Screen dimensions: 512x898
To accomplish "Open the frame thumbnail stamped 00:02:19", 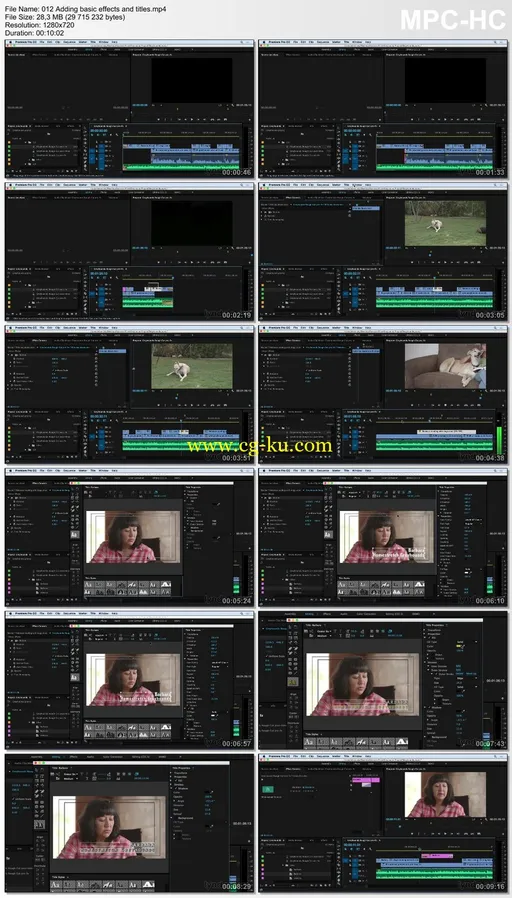I will [x=129, y=251].
